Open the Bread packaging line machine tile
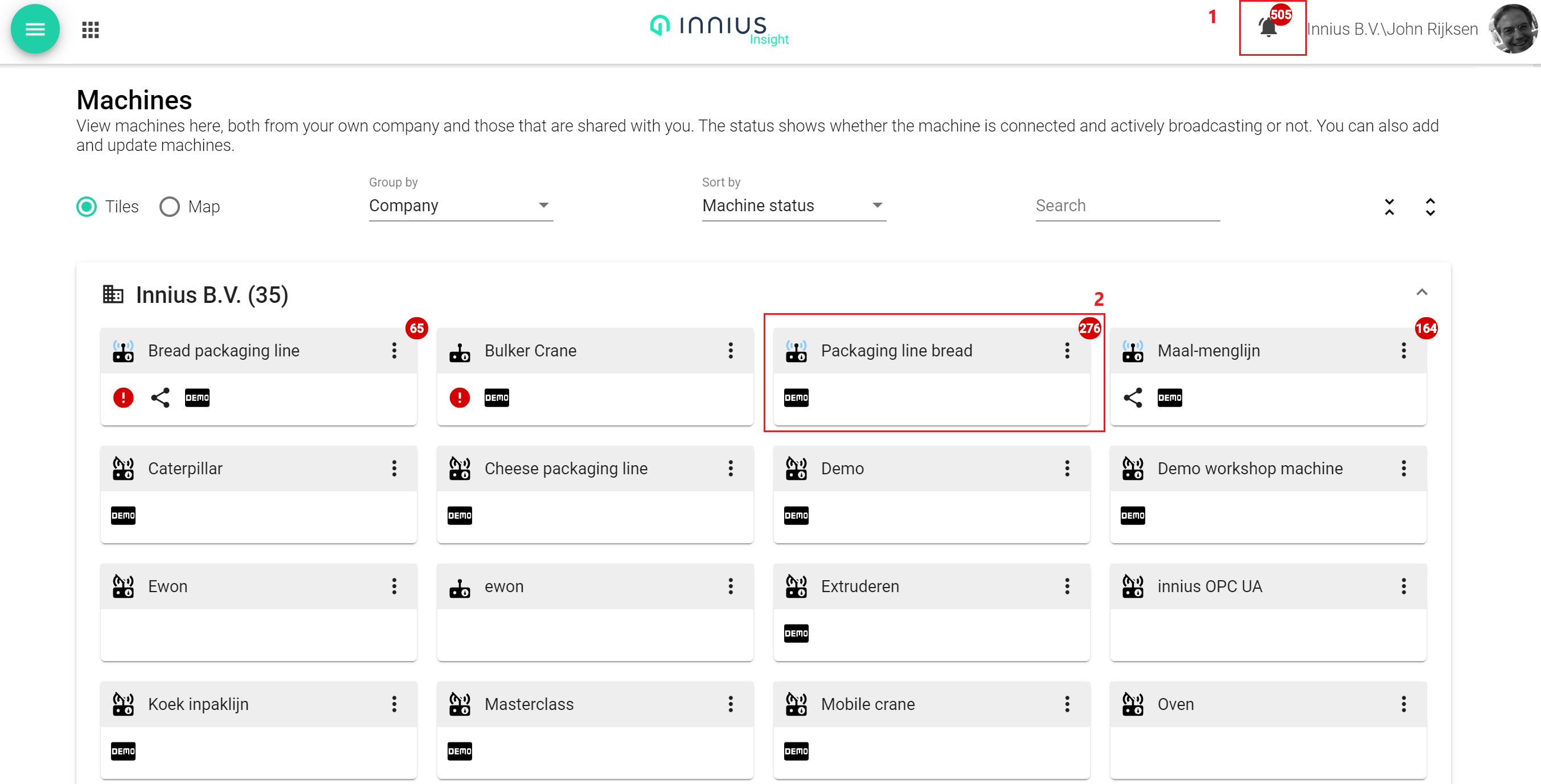This screenshot has height=784, width=1541. coord(259,376)
